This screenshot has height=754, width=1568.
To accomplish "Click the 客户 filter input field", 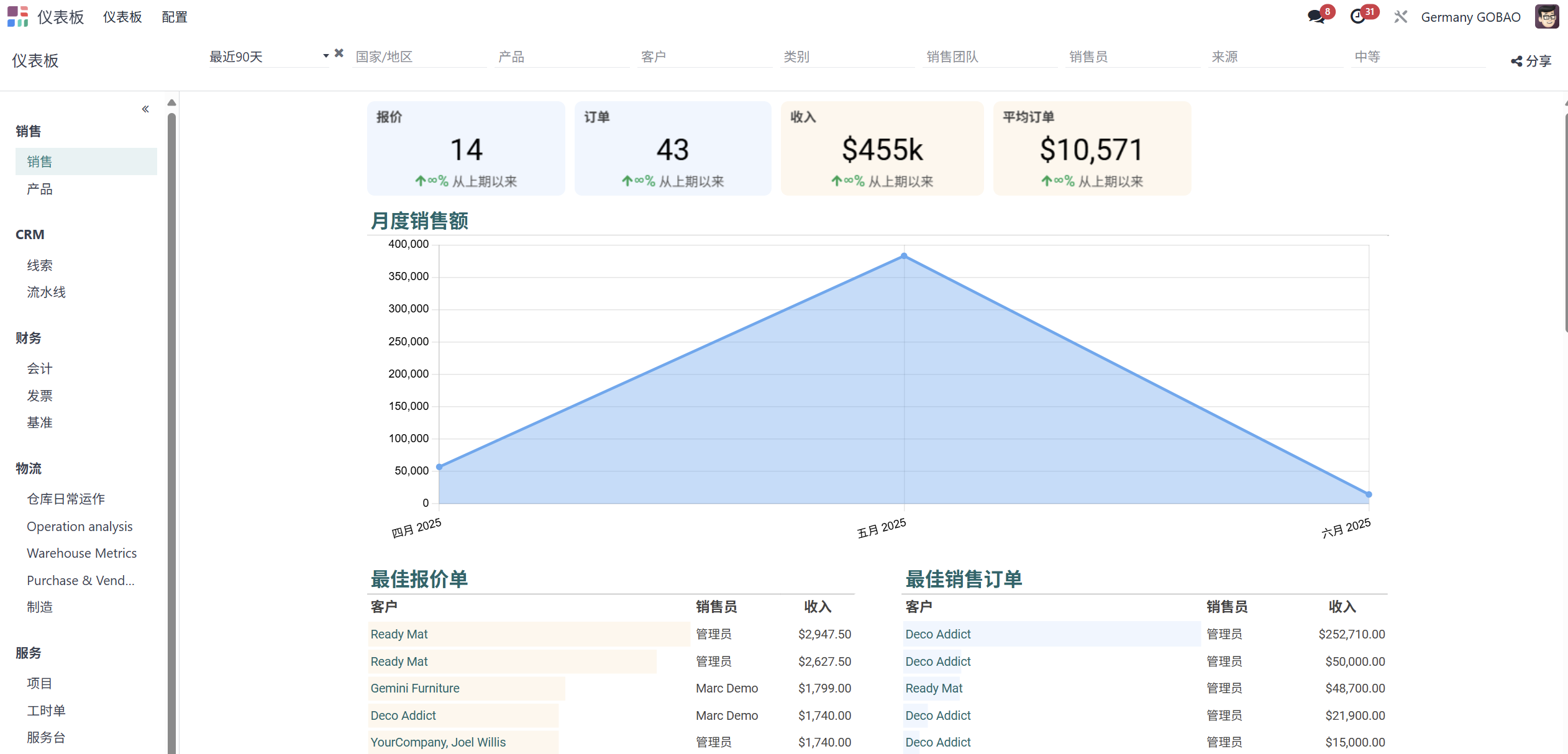I will 704,57.
